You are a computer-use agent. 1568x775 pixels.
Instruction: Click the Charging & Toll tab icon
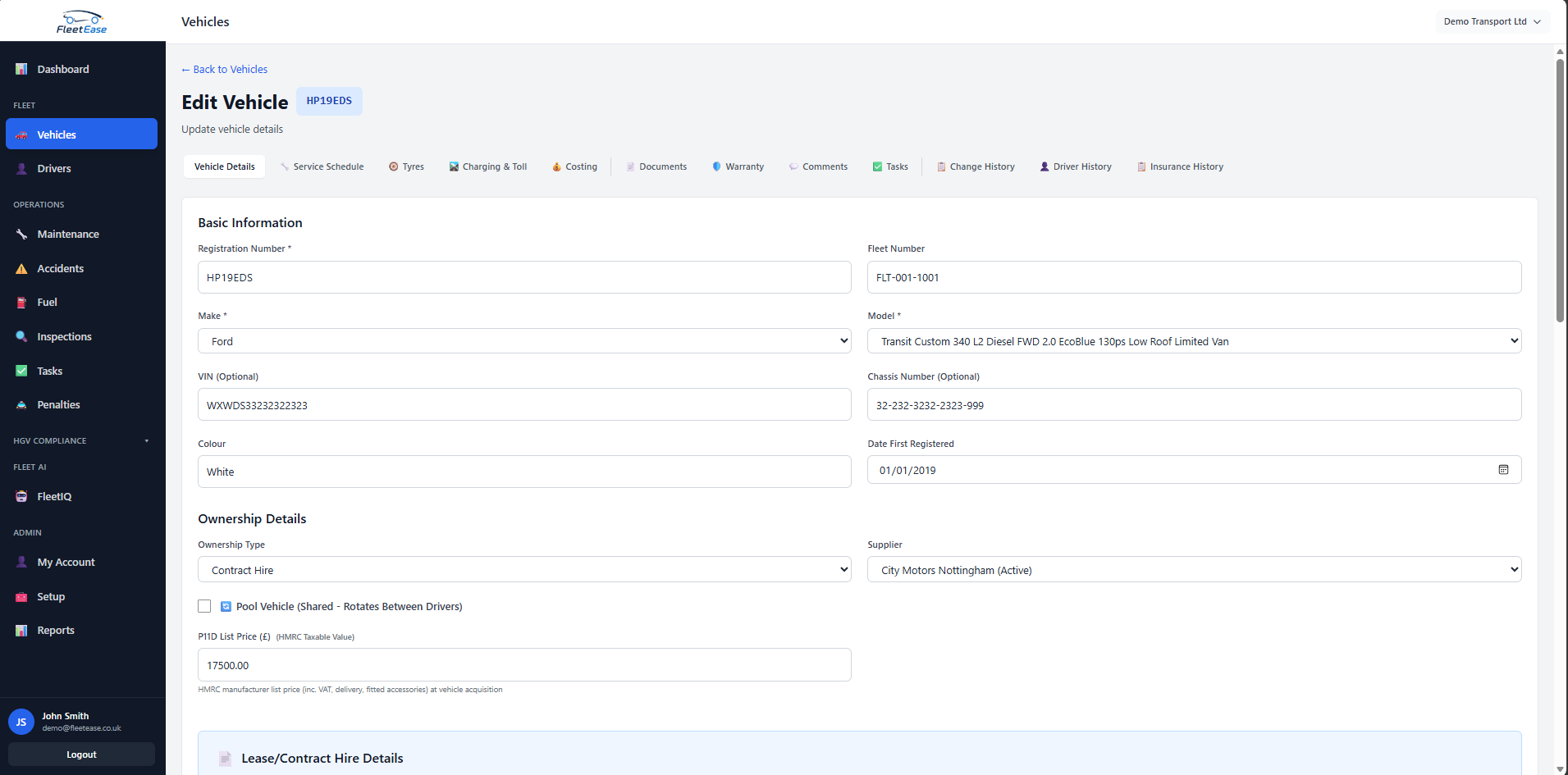[x=454, y=166]
